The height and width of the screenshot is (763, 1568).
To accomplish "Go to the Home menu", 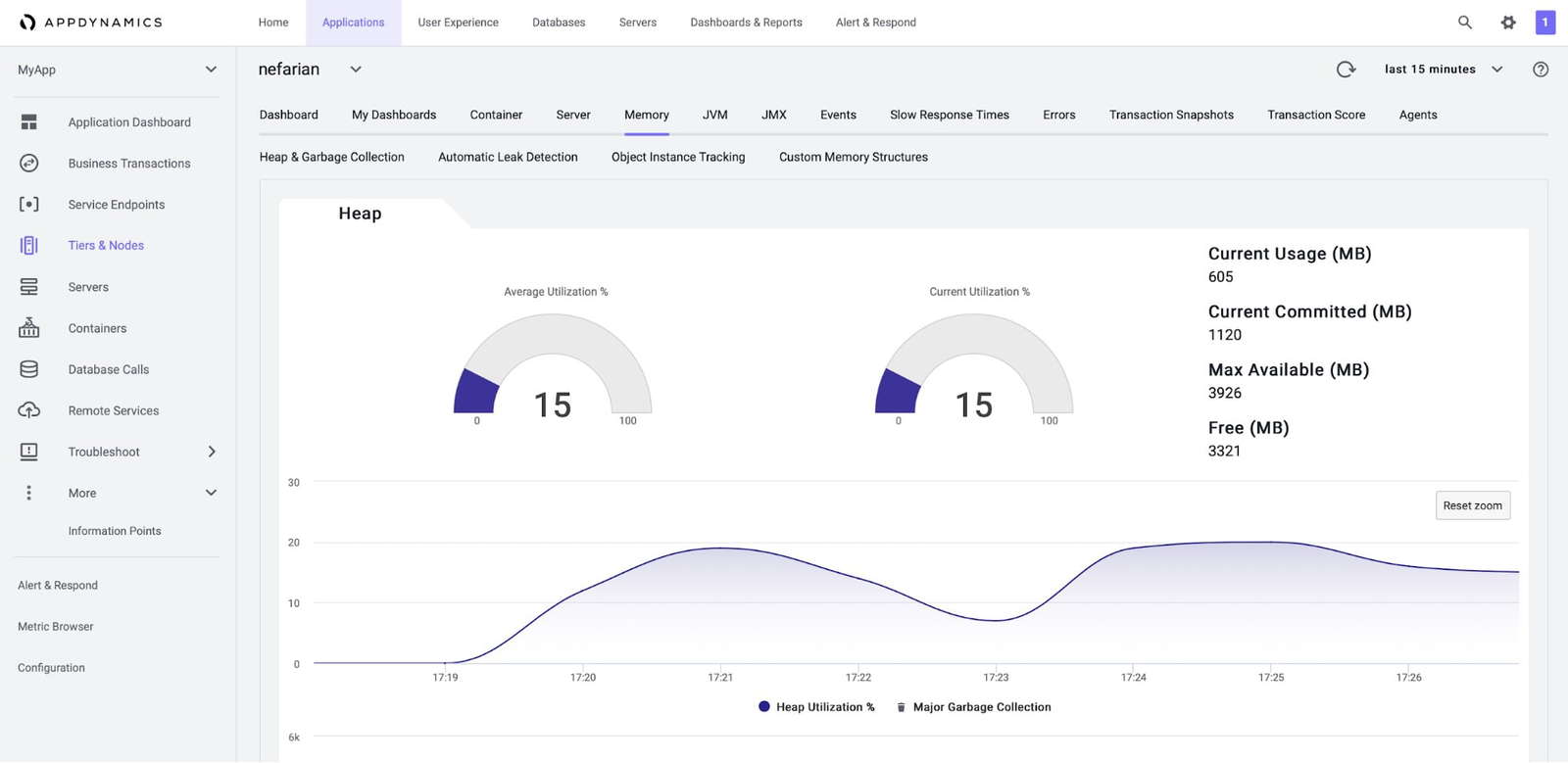I will 273,23.
